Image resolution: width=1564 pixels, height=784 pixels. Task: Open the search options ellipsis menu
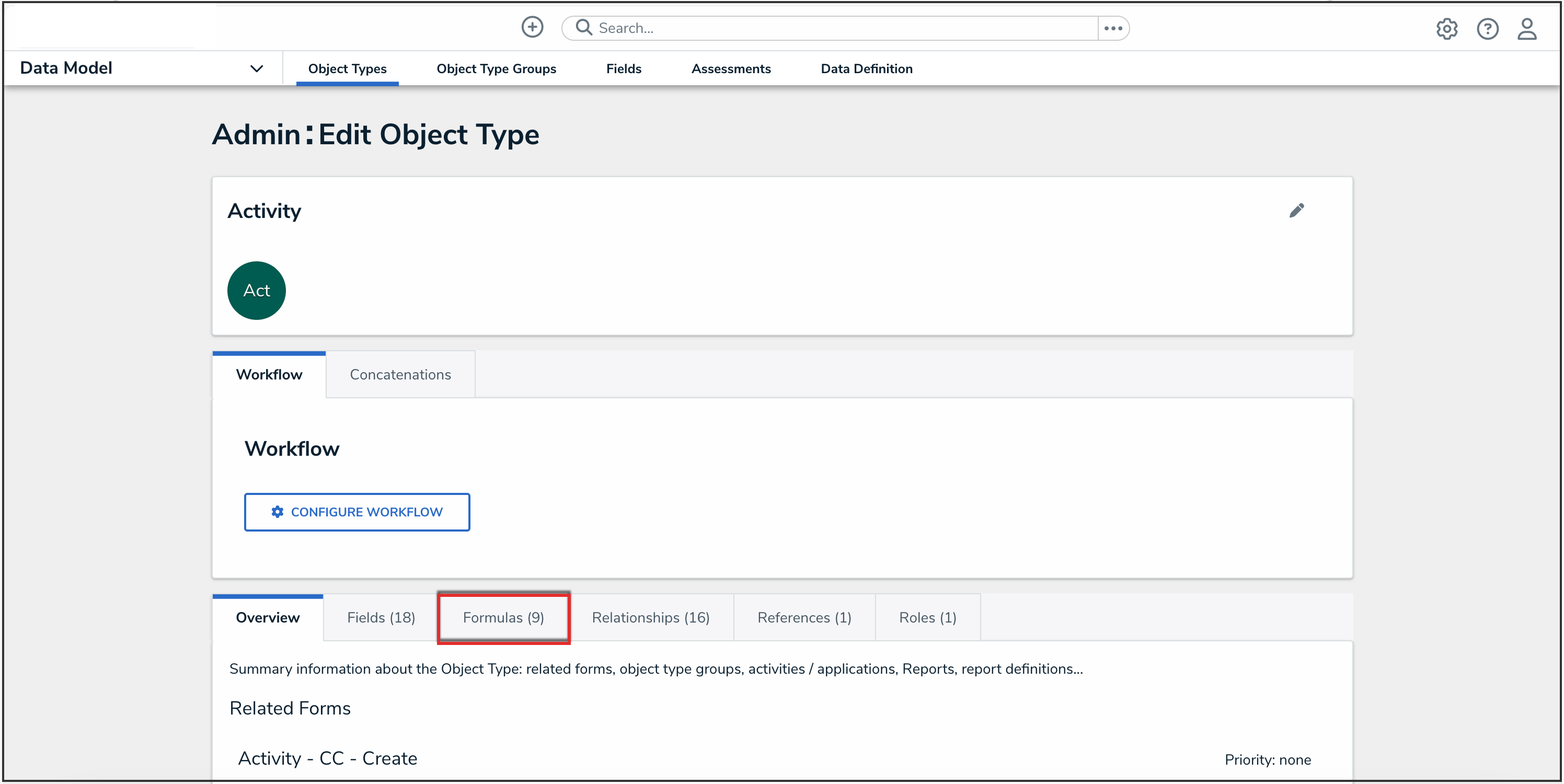click(x=1112, y=28)
